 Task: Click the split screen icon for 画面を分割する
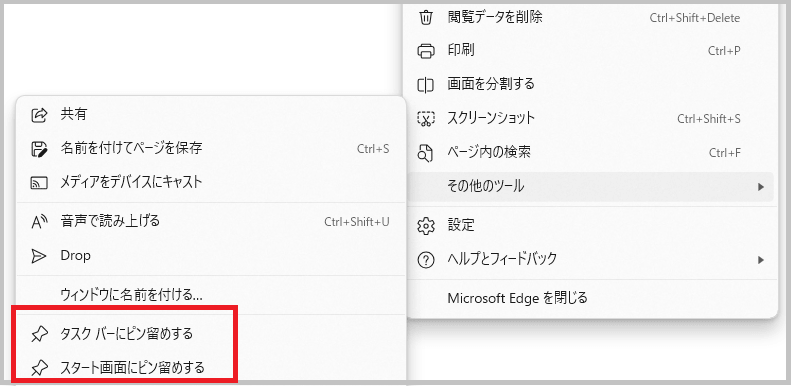[426, 84]
